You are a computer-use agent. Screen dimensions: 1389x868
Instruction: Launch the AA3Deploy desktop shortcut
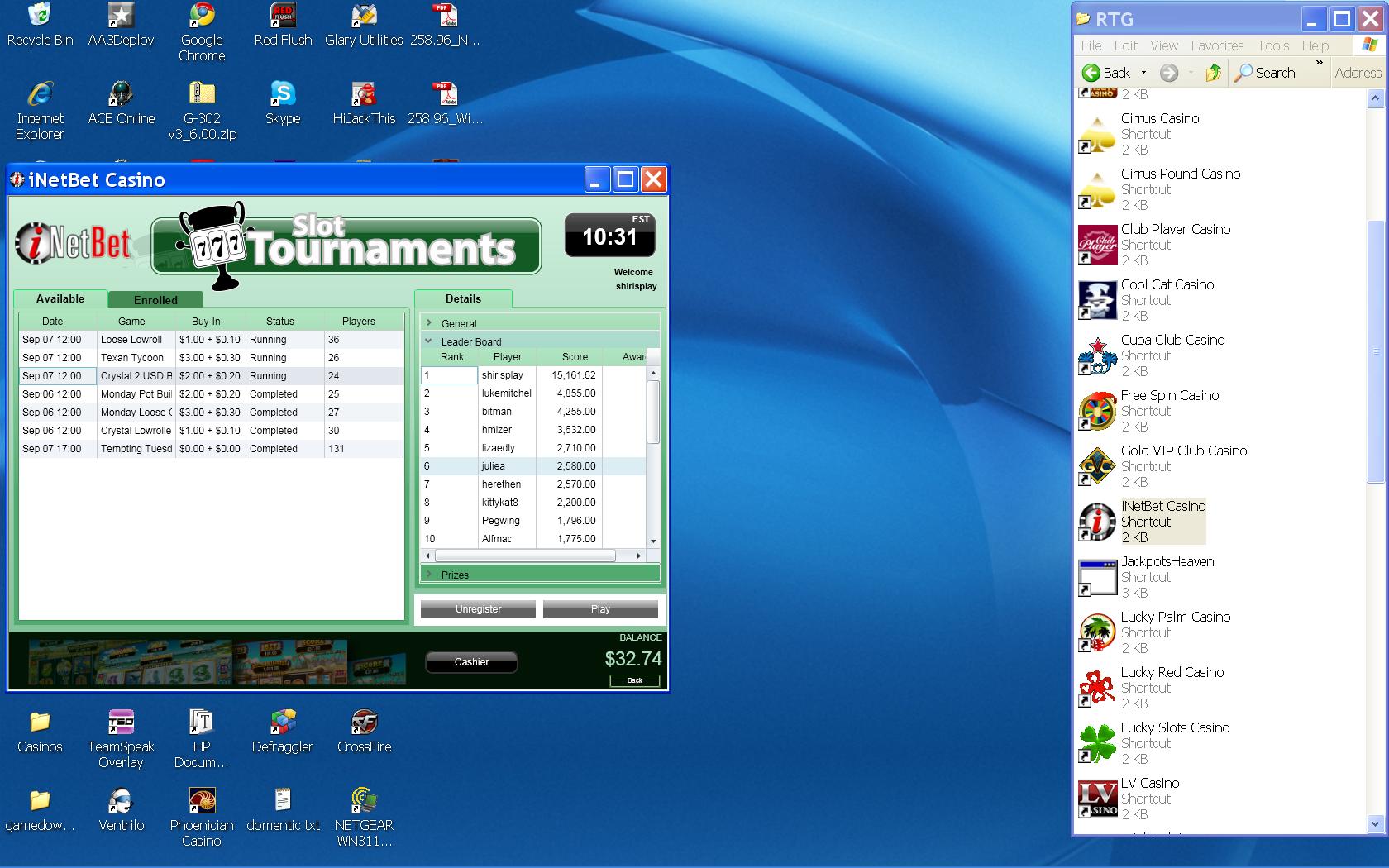pyautogui.click(x=121, y=25)
